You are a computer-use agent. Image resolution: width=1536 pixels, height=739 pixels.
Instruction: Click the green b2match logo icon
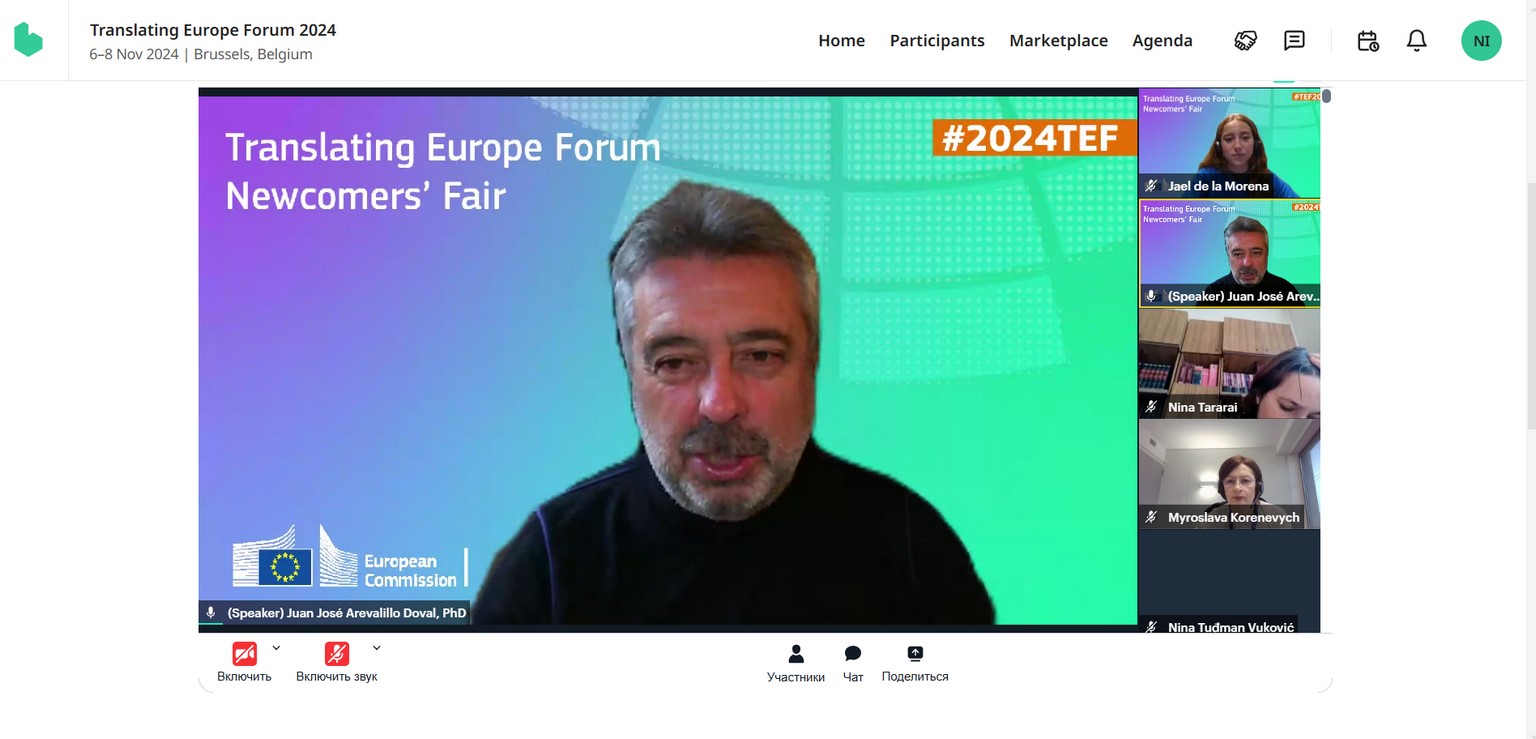pyautogui.click(x=28, y=40)
